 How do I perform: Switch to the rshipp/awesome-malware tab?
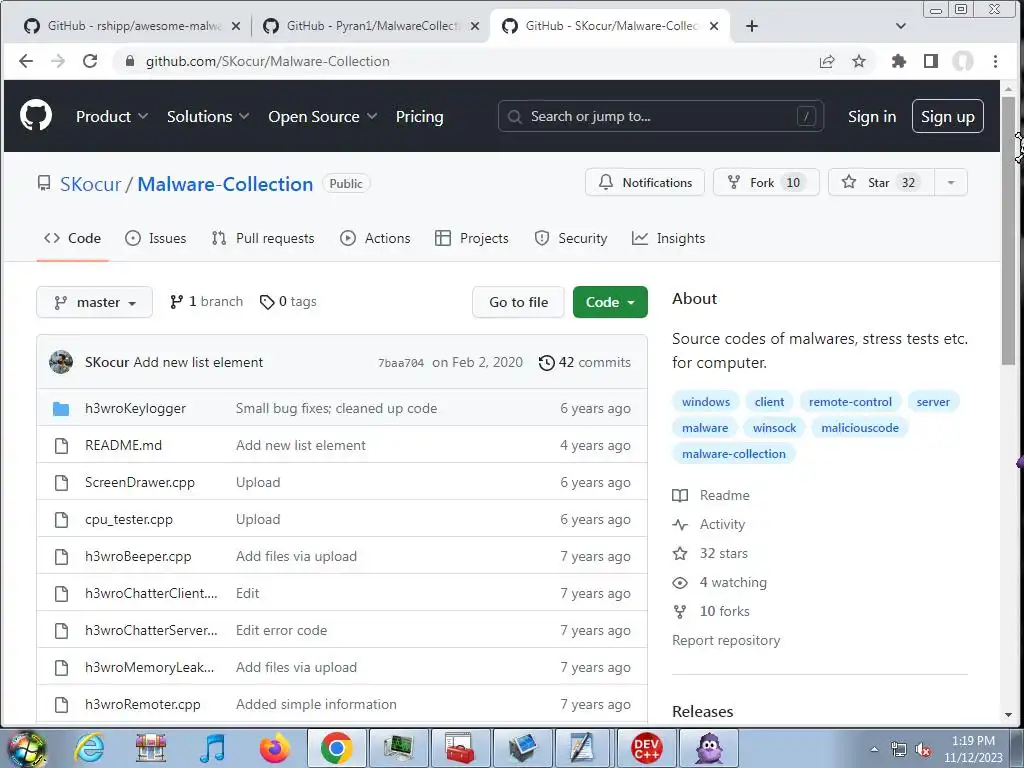(x=133, y=26)
